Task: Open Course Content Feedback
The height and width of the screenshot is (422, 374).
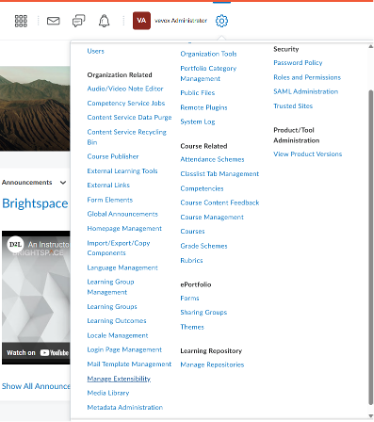Action: (x=220, y=203)
